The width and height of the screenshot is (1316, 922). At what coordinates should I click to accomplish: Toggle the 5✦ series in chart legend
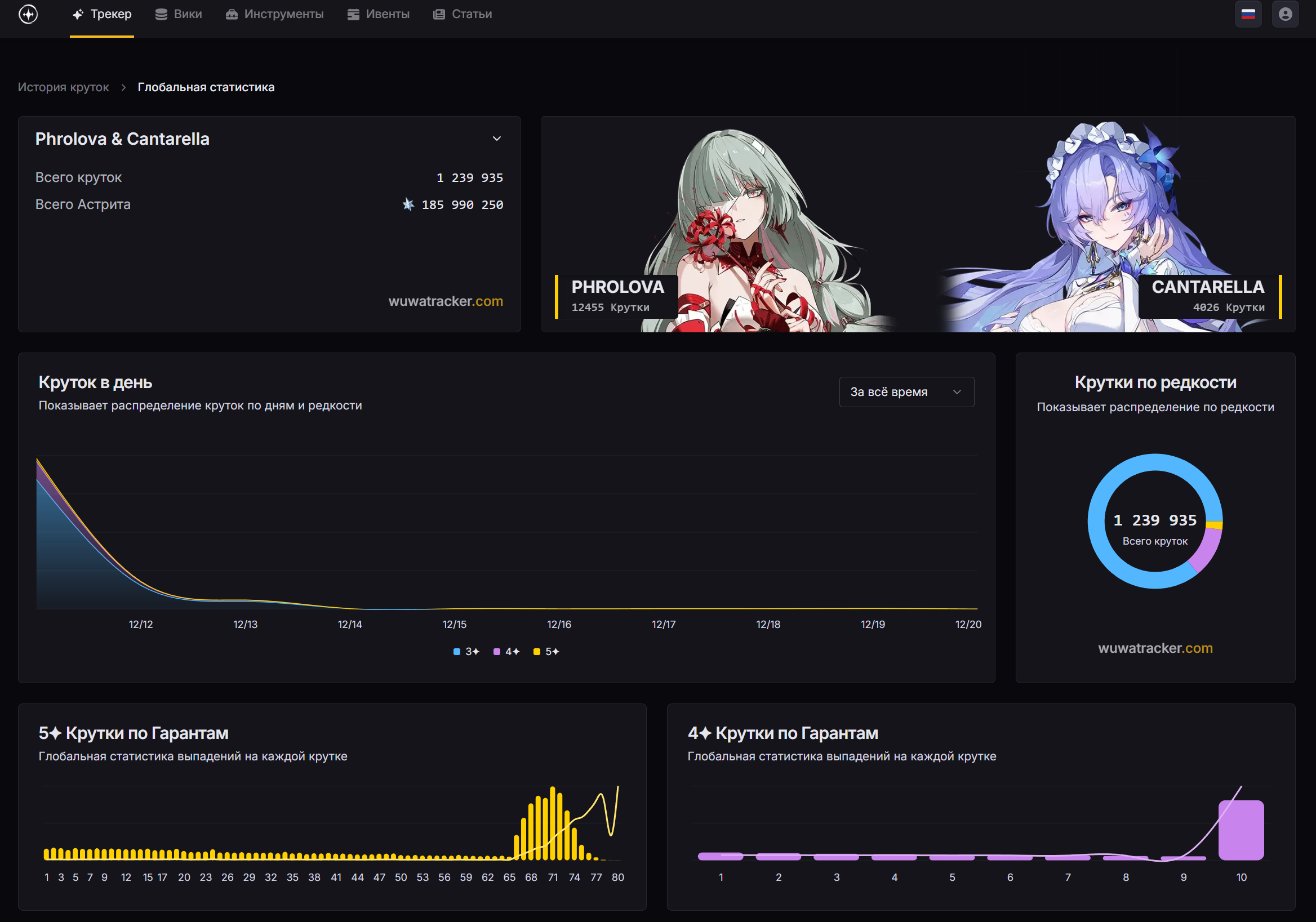[x=546, y=652]
